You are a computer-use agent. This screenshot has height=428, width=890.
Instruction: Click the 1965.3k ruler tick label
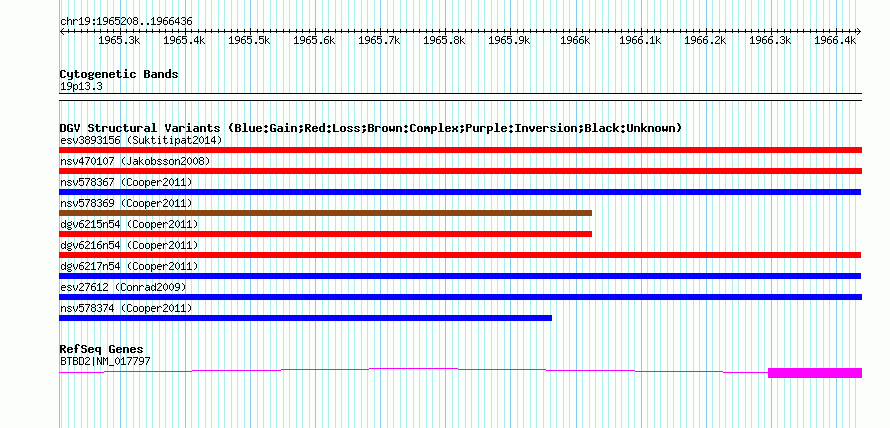pos(119,41)
